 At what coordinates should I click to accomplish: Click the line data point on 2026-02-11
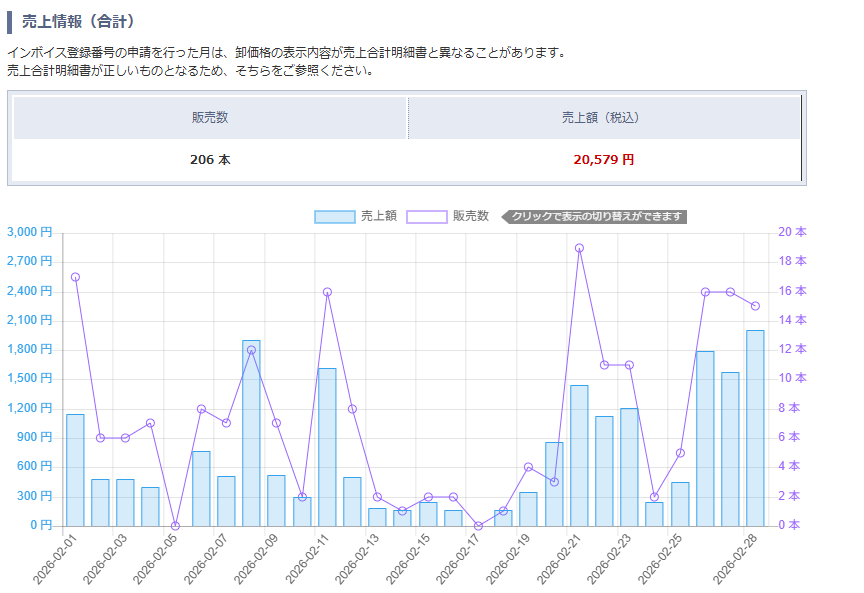[327, 292]
